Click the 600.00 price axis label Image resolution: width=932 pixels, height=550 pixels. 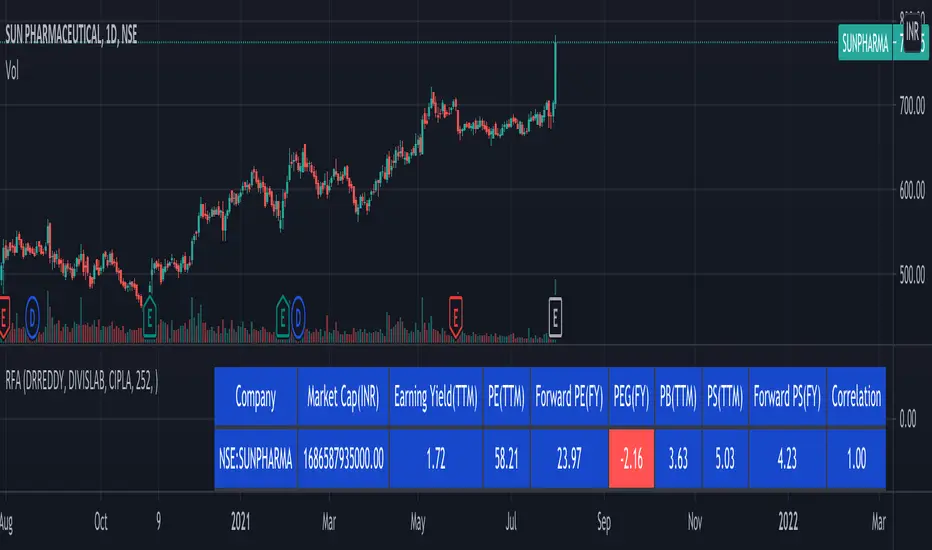click(912, 191)
